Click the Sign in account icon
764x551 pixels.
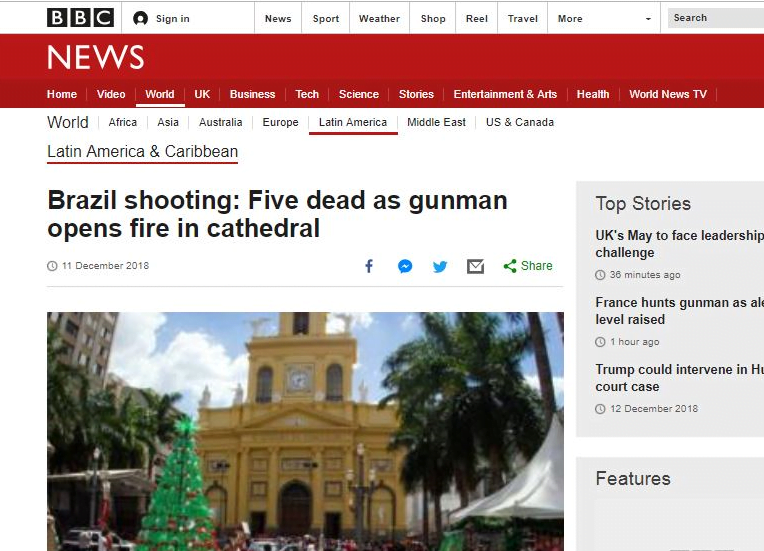(x=141, y=18)
